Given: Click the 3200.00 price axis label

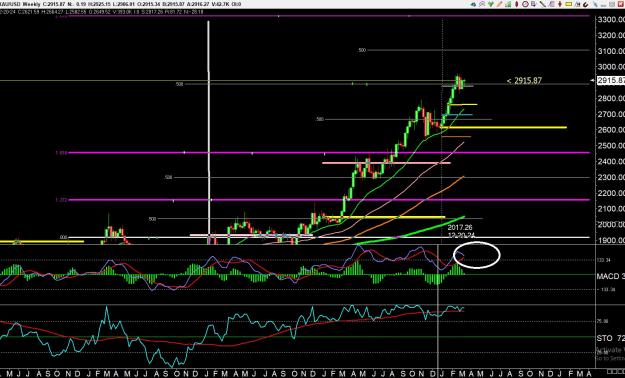Looking at the screenshot, I should tap(611, 35).
